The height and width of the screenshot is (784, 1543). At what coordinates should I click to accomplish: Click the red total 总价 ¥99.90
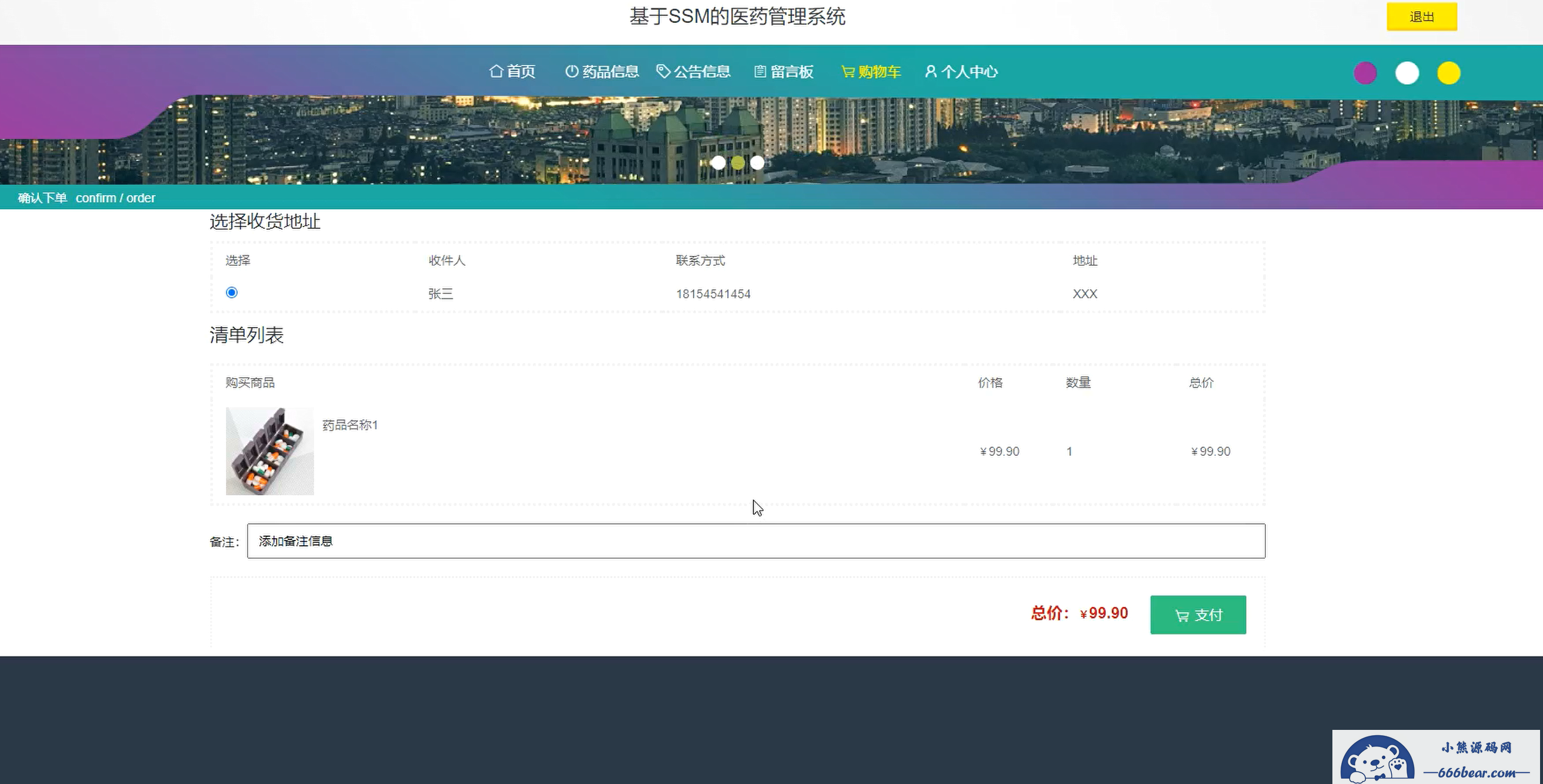pos(1079,613)
